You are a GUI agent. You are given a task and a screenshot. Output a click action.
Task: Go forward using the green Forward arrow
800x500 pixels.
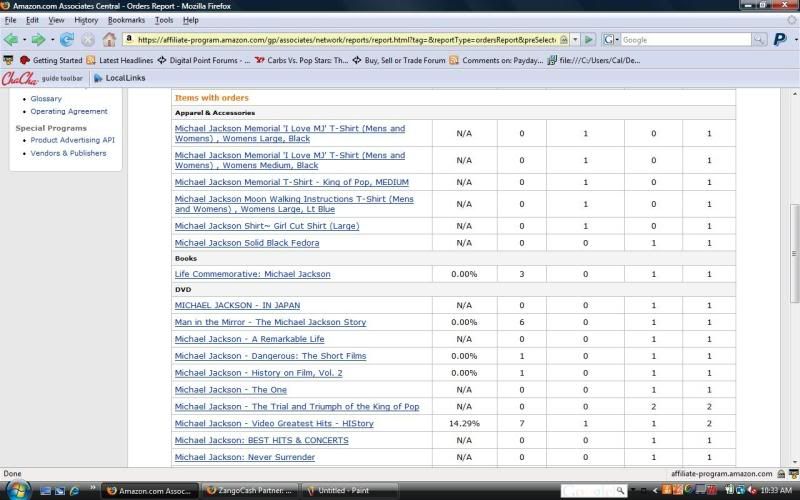(38, 39)
